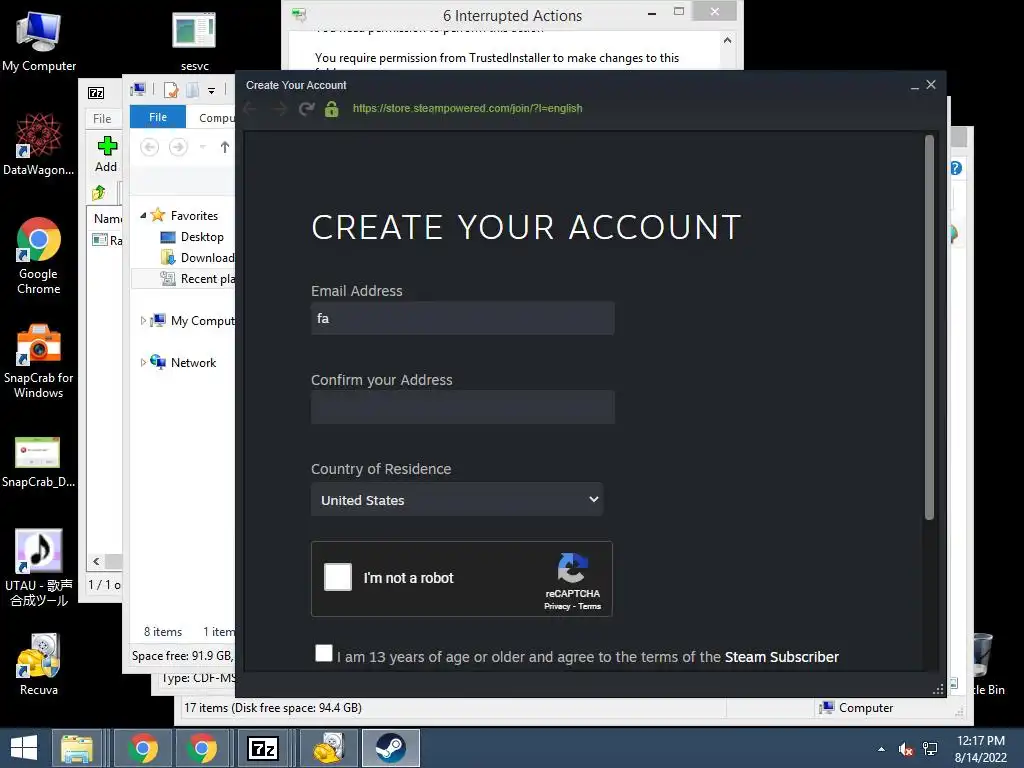Click the reCAPTCHA logo

[573, 568]
